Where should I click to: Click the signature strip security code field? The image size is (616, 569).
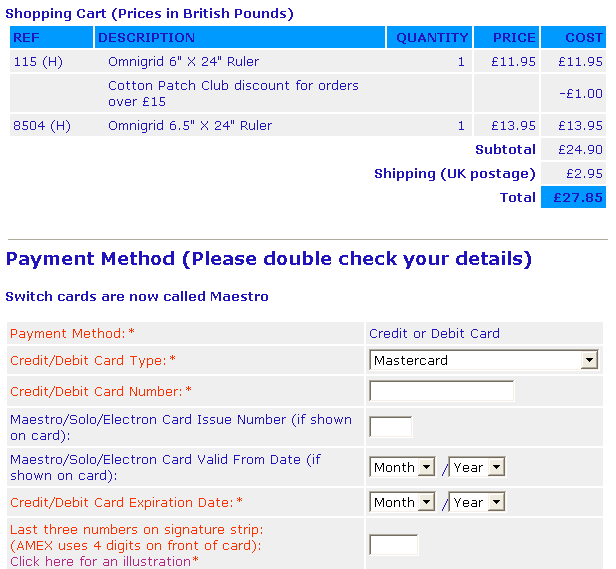click(x=393, y=545)
